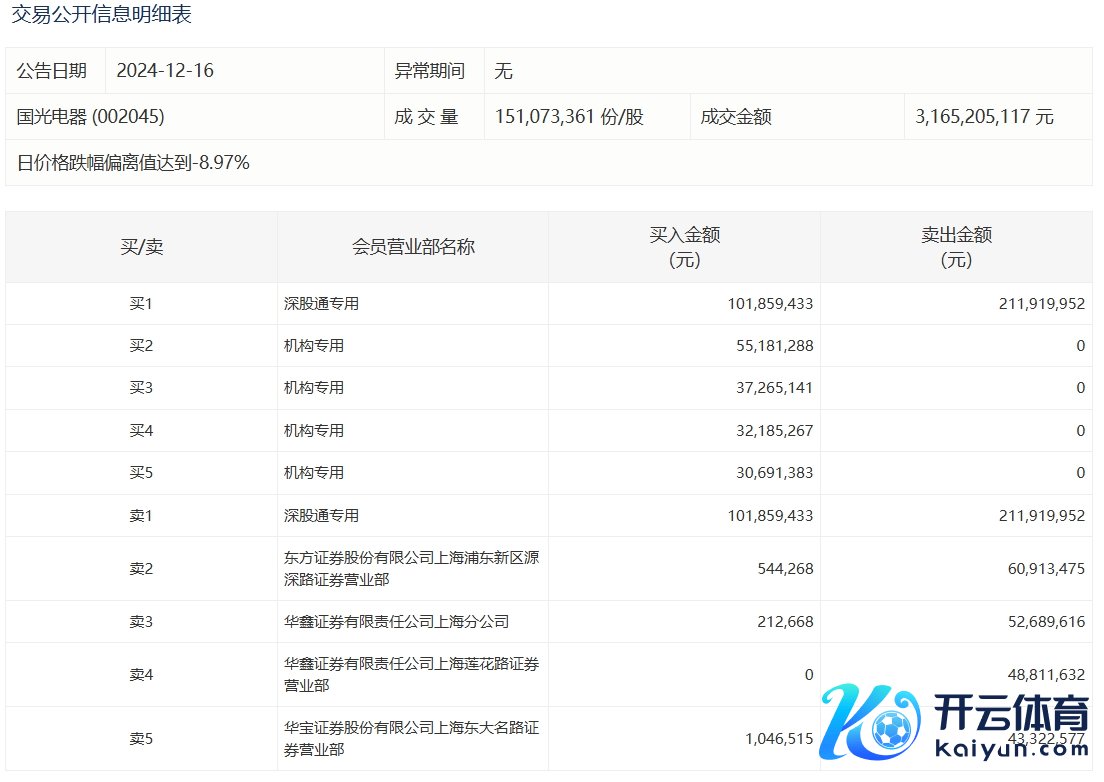This screenshot has height=782, width=1104.
Task: Click 华鑫证券有限责任公司上海分公司 entry
Action: pos(396,622)
